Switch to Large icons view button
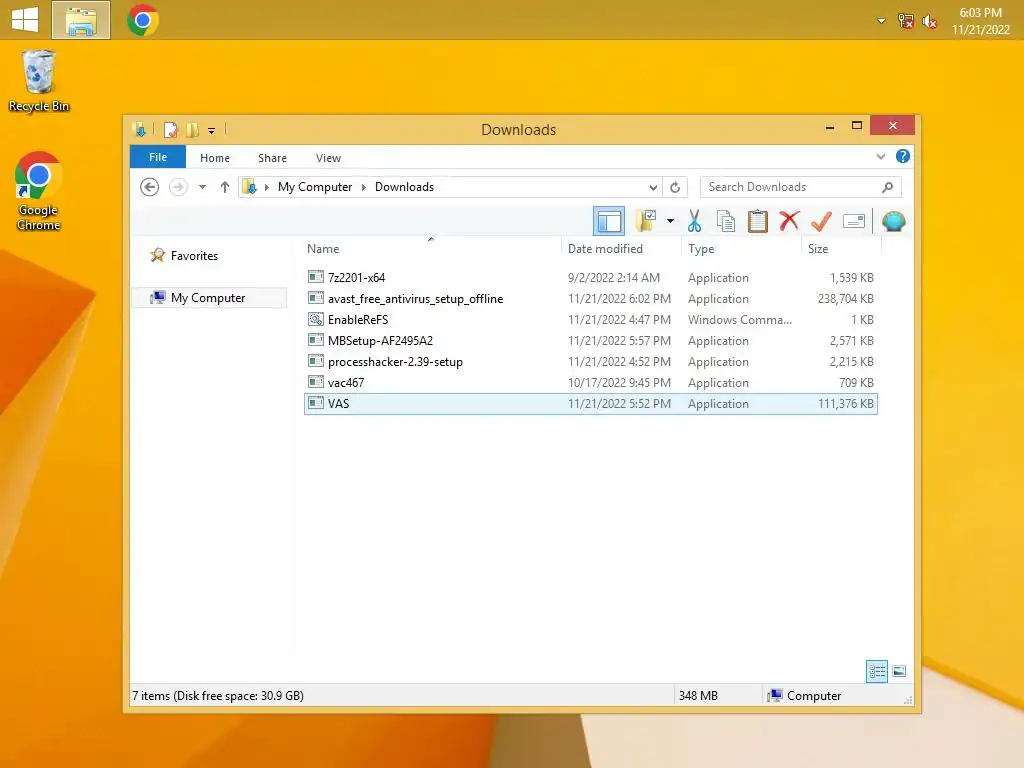The image size is (1024, 768). [x=899, y=671]
